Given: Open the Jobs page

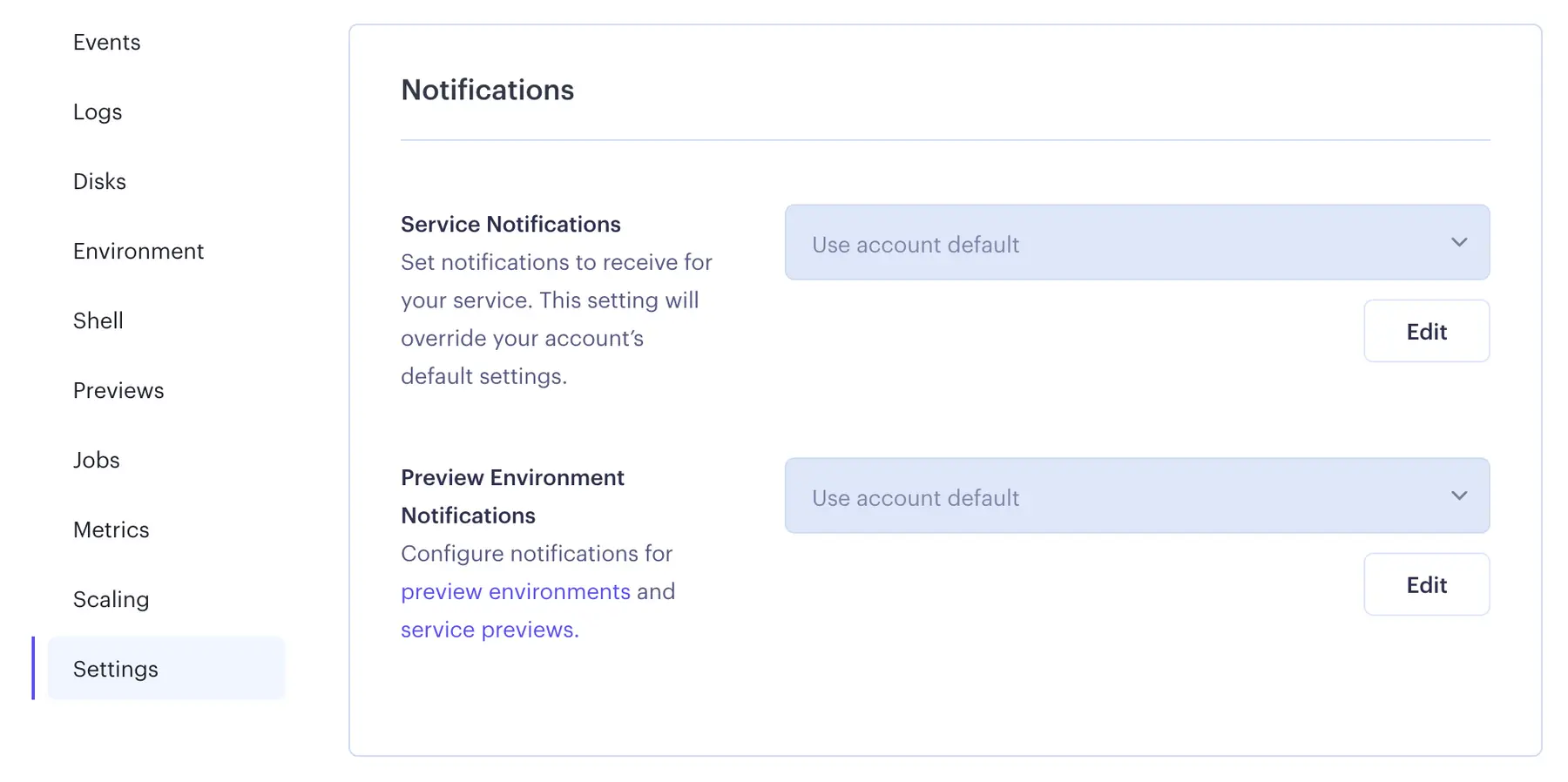Looking at the screenshot, I should [96, 460].
